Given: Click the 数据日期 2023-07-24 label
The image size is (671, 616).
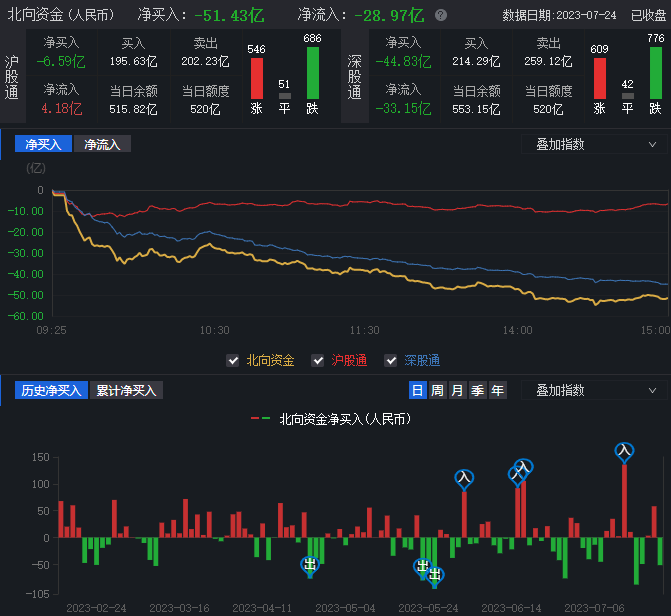Looking at the screenshot, I should click(557, 15).
